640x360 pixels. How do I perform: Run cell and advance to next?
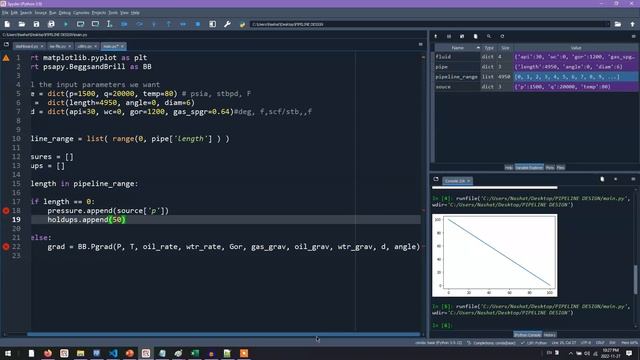click(x=95, y=24)
